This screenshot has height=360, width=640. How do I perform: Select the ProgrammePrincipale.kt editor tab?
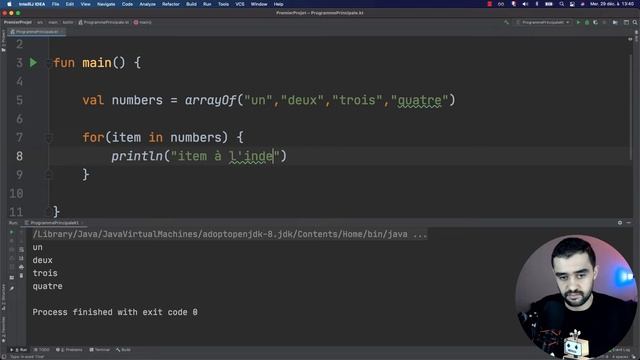36,32
